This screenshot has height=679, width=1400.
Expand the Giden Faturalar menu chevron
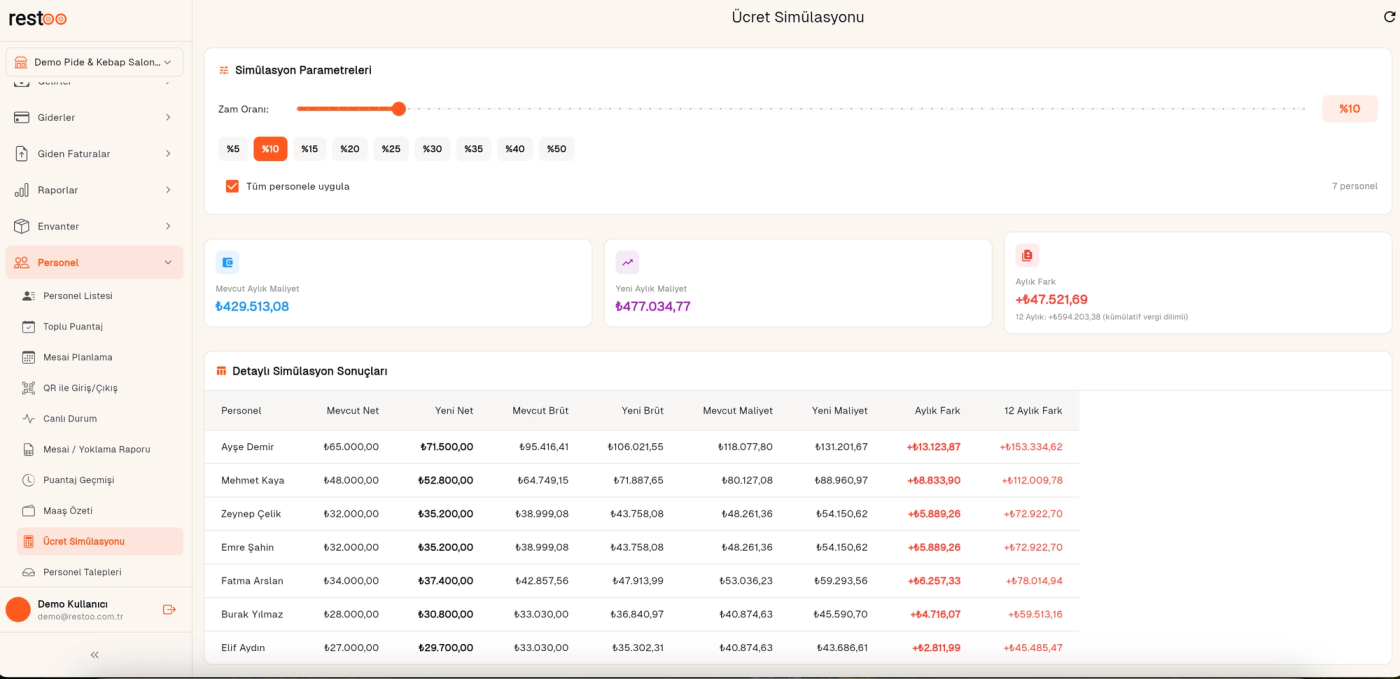tap(168, 154)
